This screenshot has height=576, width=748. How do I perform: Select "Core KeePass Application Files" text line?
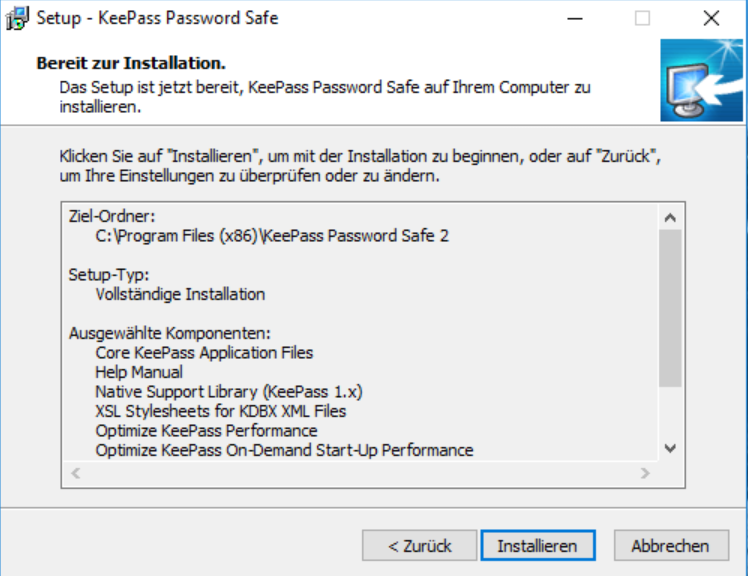point(204,353)
